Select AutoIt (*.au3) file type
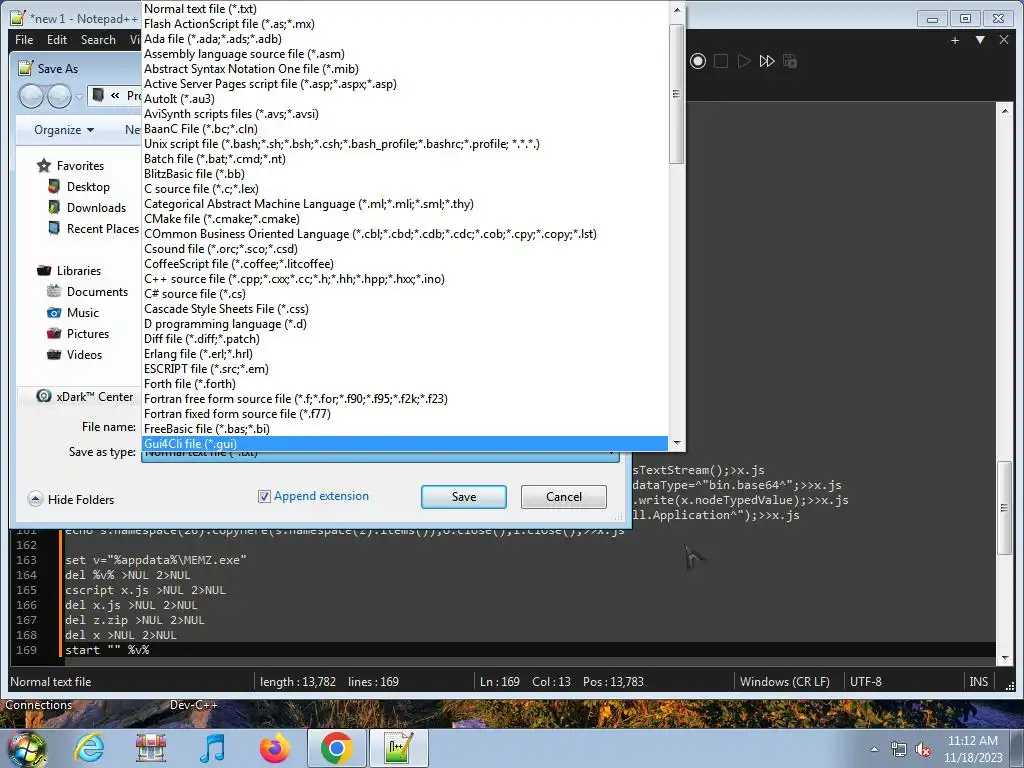This screenshot has width=1024, height=768. click(x=405, y=99)
